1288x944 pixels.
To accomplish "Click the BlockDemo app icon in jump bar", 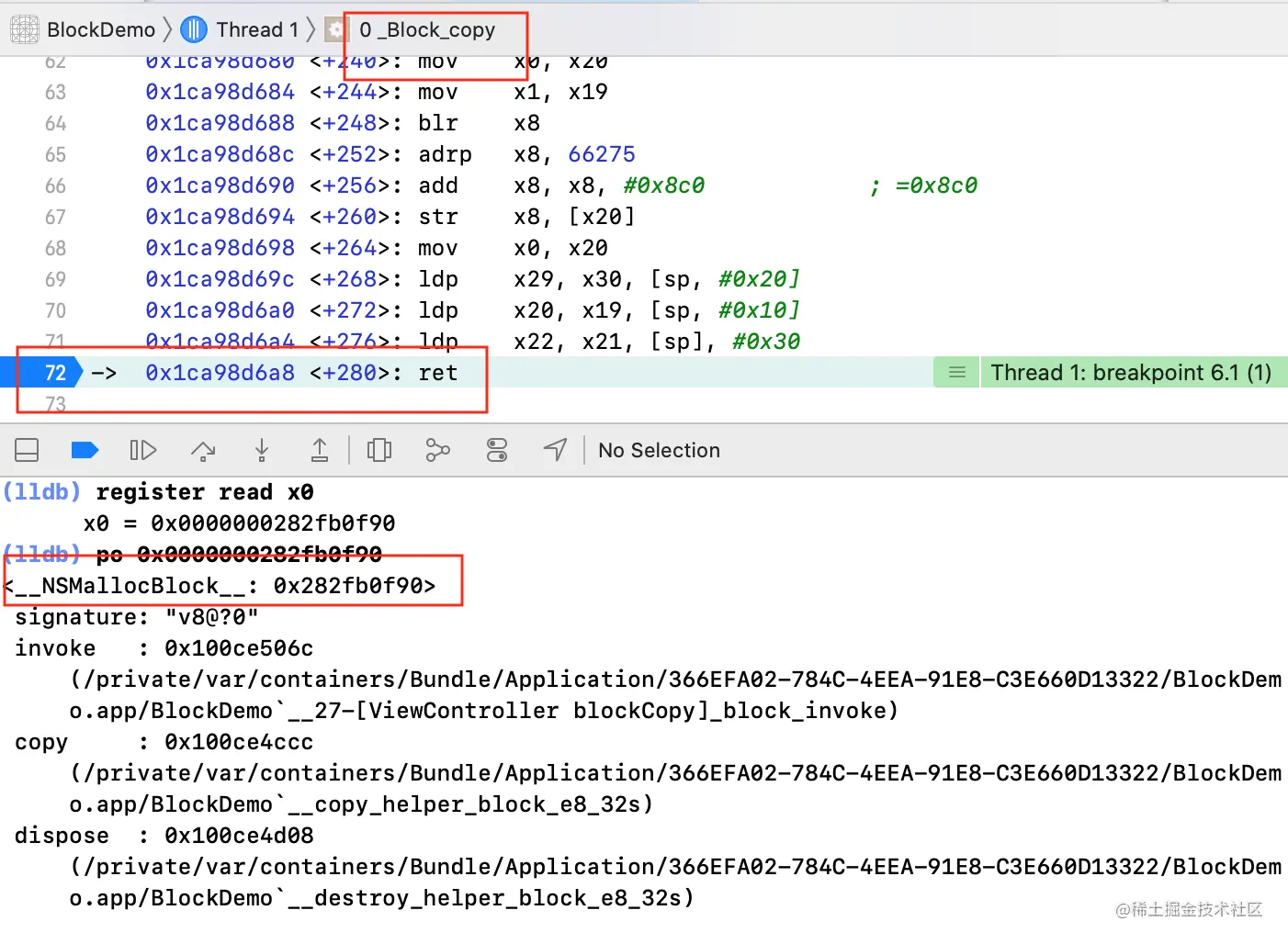I will [x=25, y=29].
